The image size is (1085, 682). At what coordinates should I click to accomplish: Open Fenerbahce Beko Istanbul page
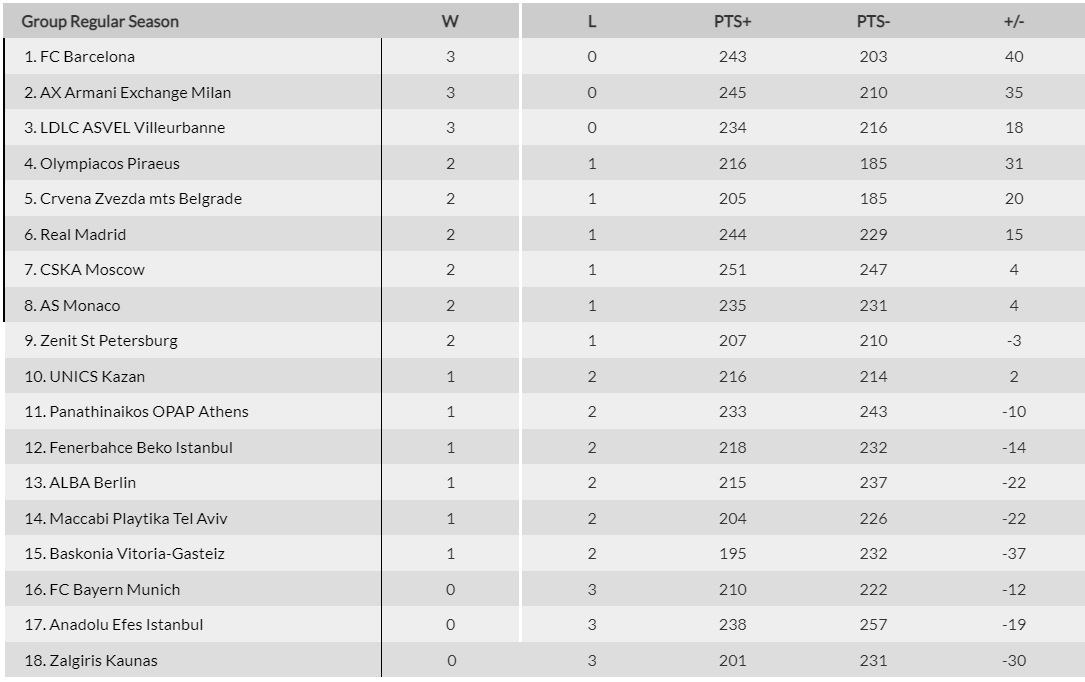coord(140,448)
